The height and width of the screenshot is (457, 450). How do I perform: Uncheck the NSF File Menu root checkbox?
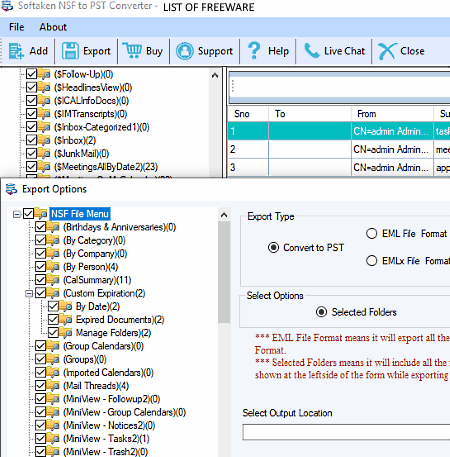(28, 214)
